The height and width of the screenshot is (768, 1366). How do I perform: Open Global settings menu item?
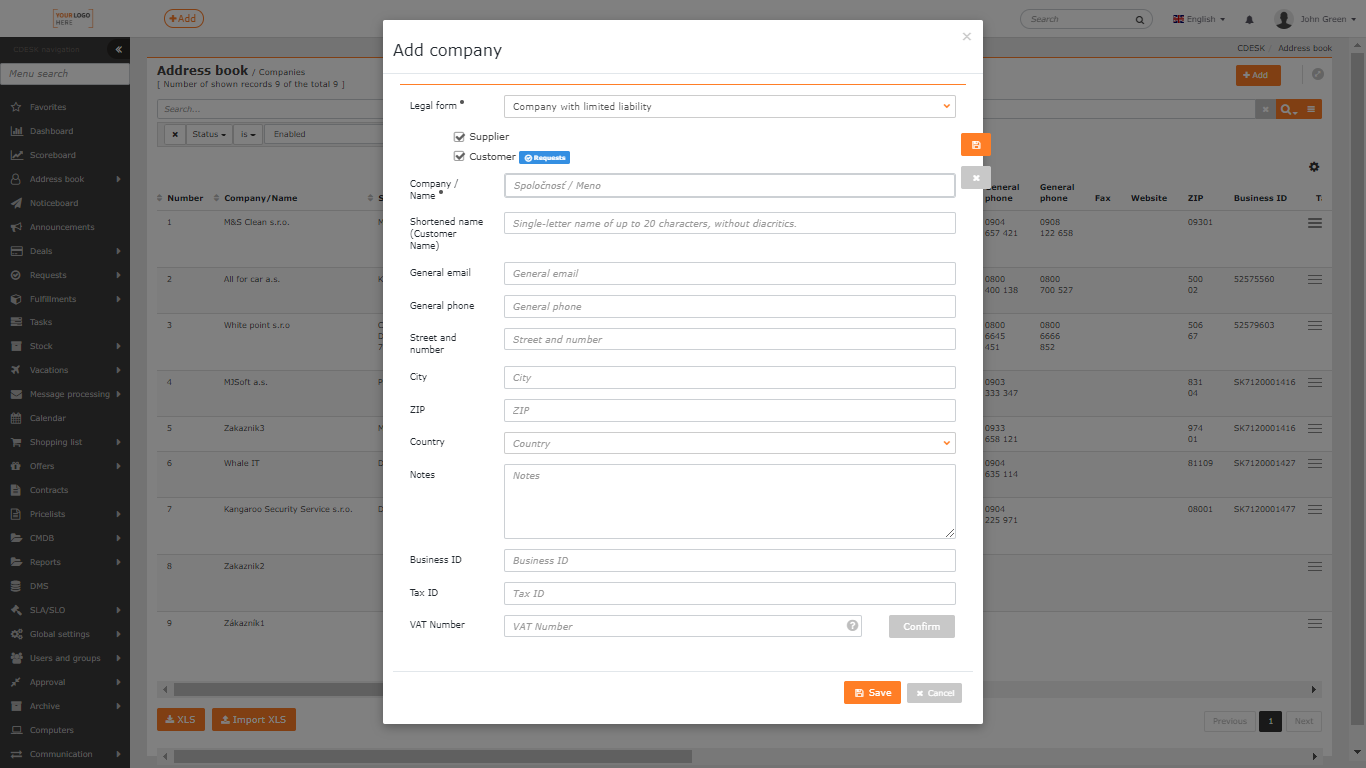pos(60,634)
